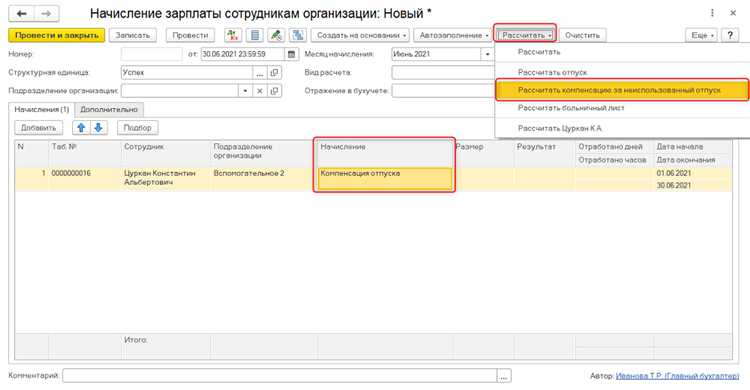Viewport: 750px width, 390px height.
Task: Clear the Подразделение организации field
Action: point(260,91)
